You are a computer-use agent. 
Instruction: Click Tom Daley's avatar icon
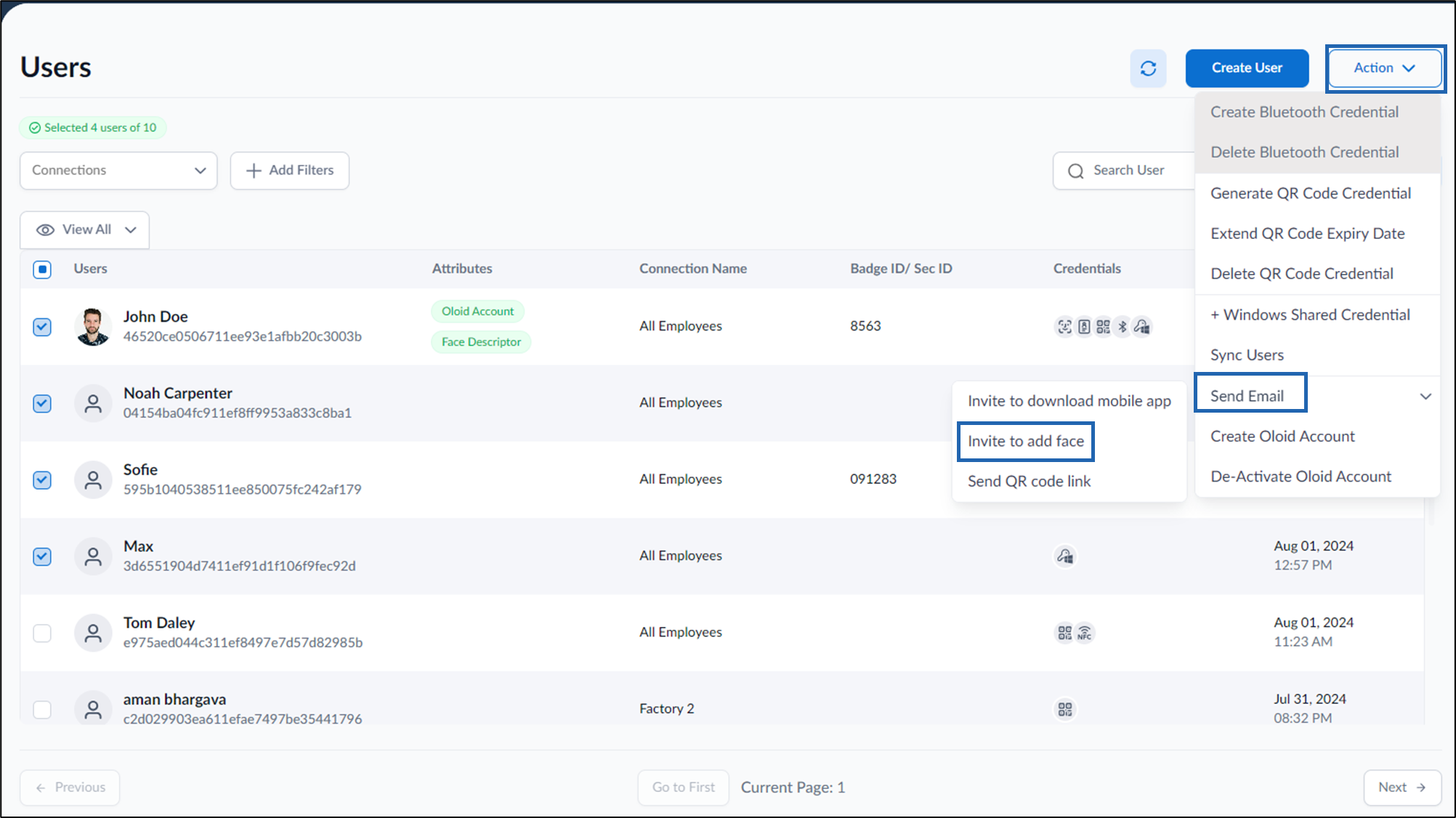pos(93,633)
